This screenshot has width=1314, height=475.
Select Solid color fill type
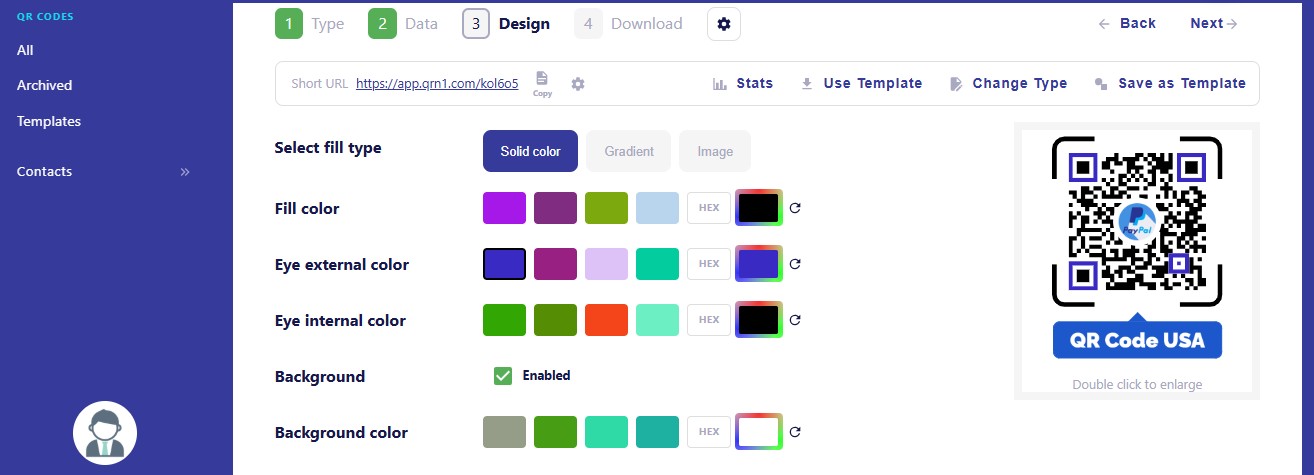pyautogui.click(x=530, y=151)
